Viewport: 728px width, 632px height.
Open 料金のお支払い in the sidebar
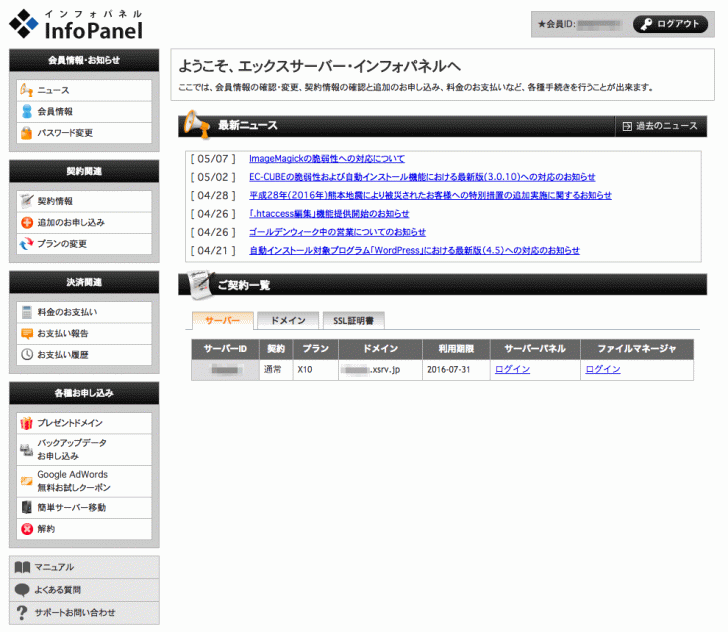coord(66,312)
